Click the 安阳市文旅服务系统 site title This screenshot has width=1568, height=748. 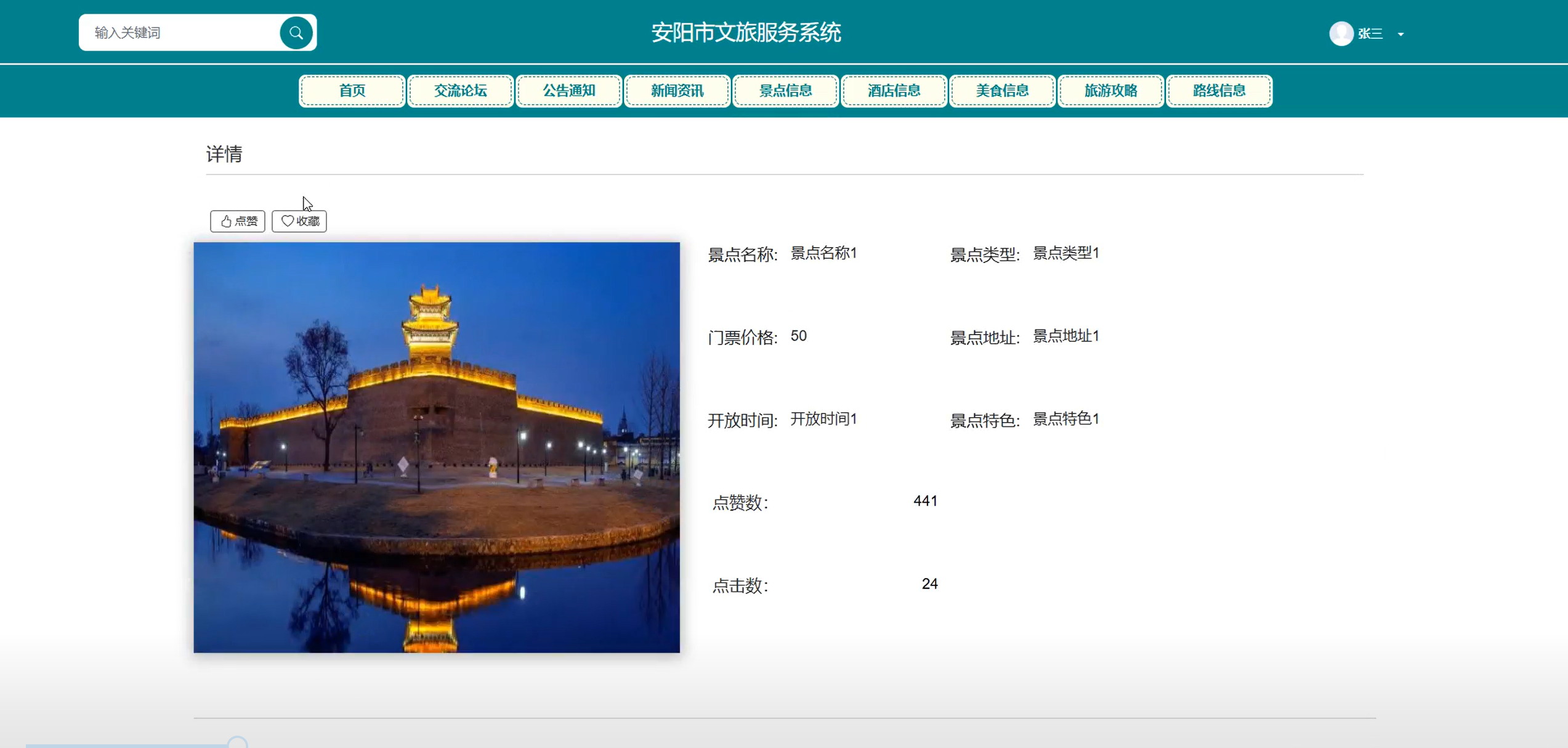[x=746, y=33]
